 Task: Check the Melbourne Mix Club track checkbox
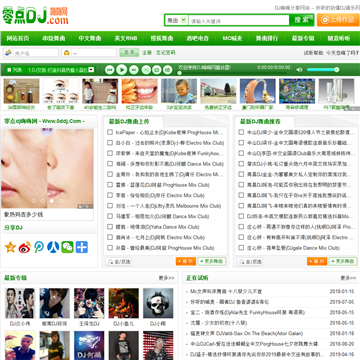(x=110, y=206)
